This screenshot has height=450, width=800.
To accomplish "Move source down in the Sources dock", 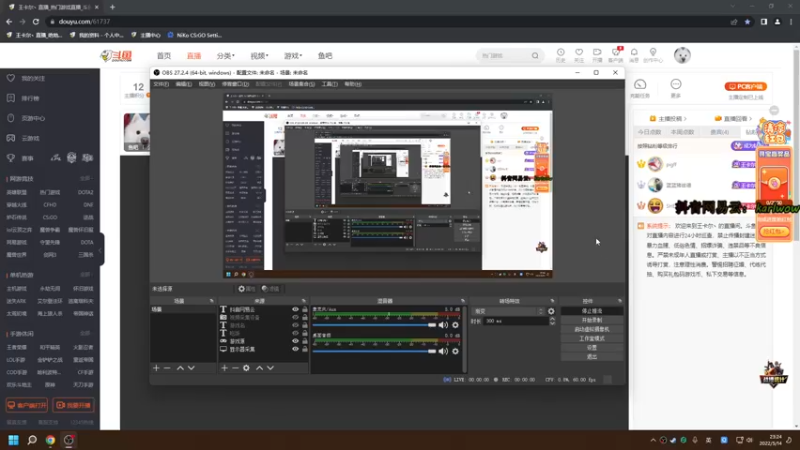I will 270,368.
